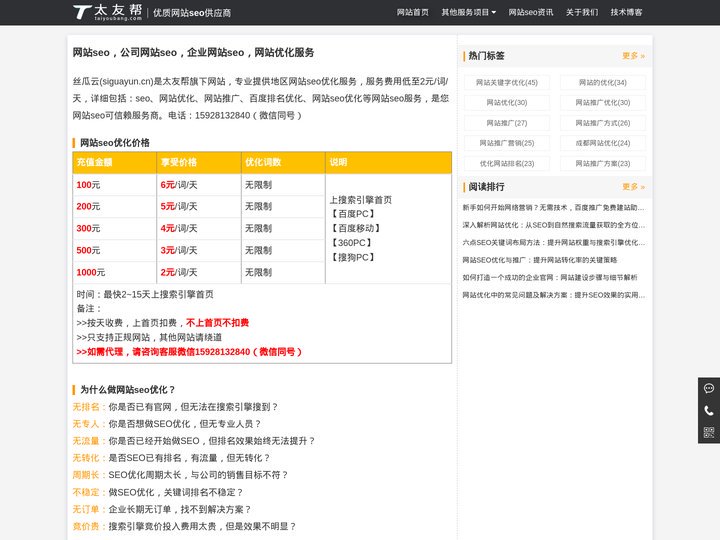This screenshot has height=540, width=720.
Task: Click the 500元 table cell
Action: point(114,251)
